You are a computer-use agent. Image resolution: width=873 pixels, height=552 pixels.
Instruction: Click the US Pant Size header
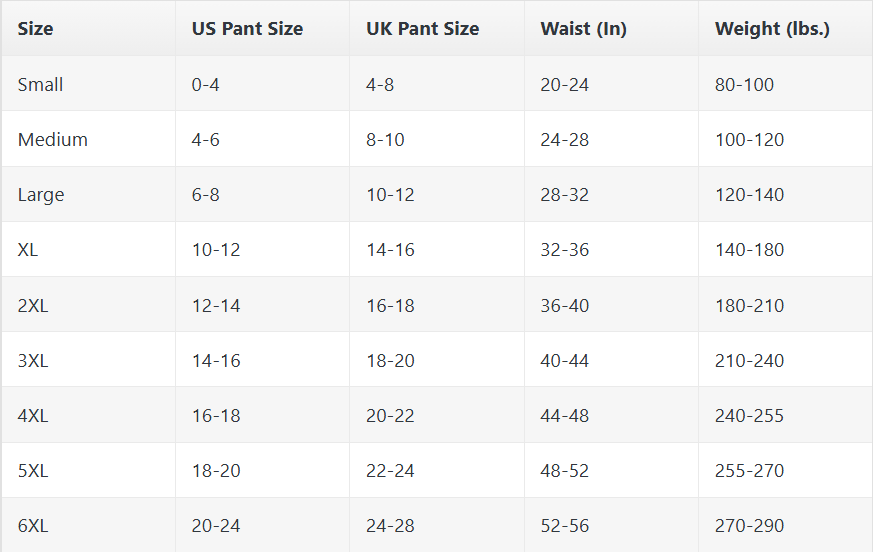click(247, 29)
